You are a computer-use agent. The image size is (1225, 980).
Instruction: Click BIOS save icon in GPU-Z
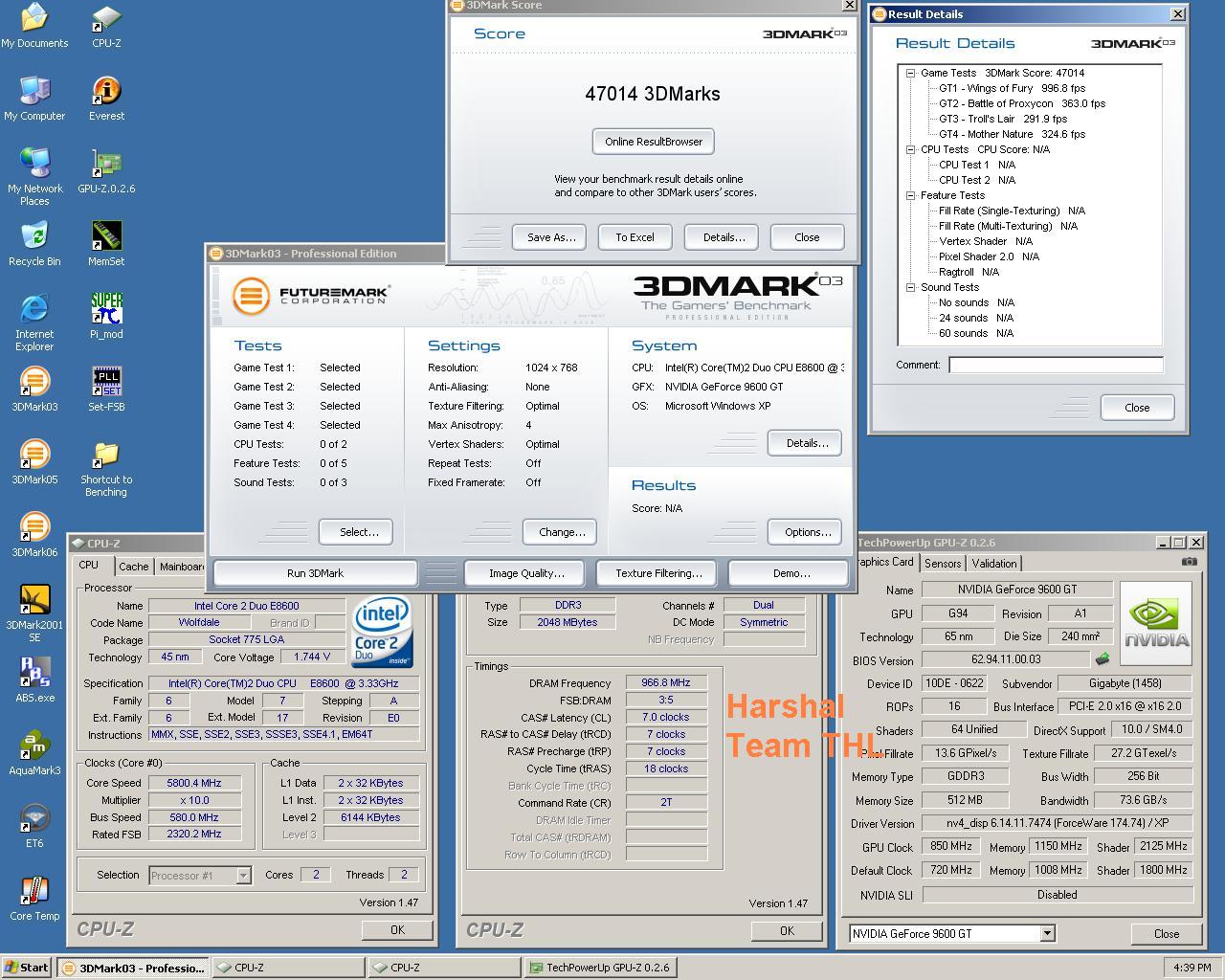click(x=1102, y=659)
